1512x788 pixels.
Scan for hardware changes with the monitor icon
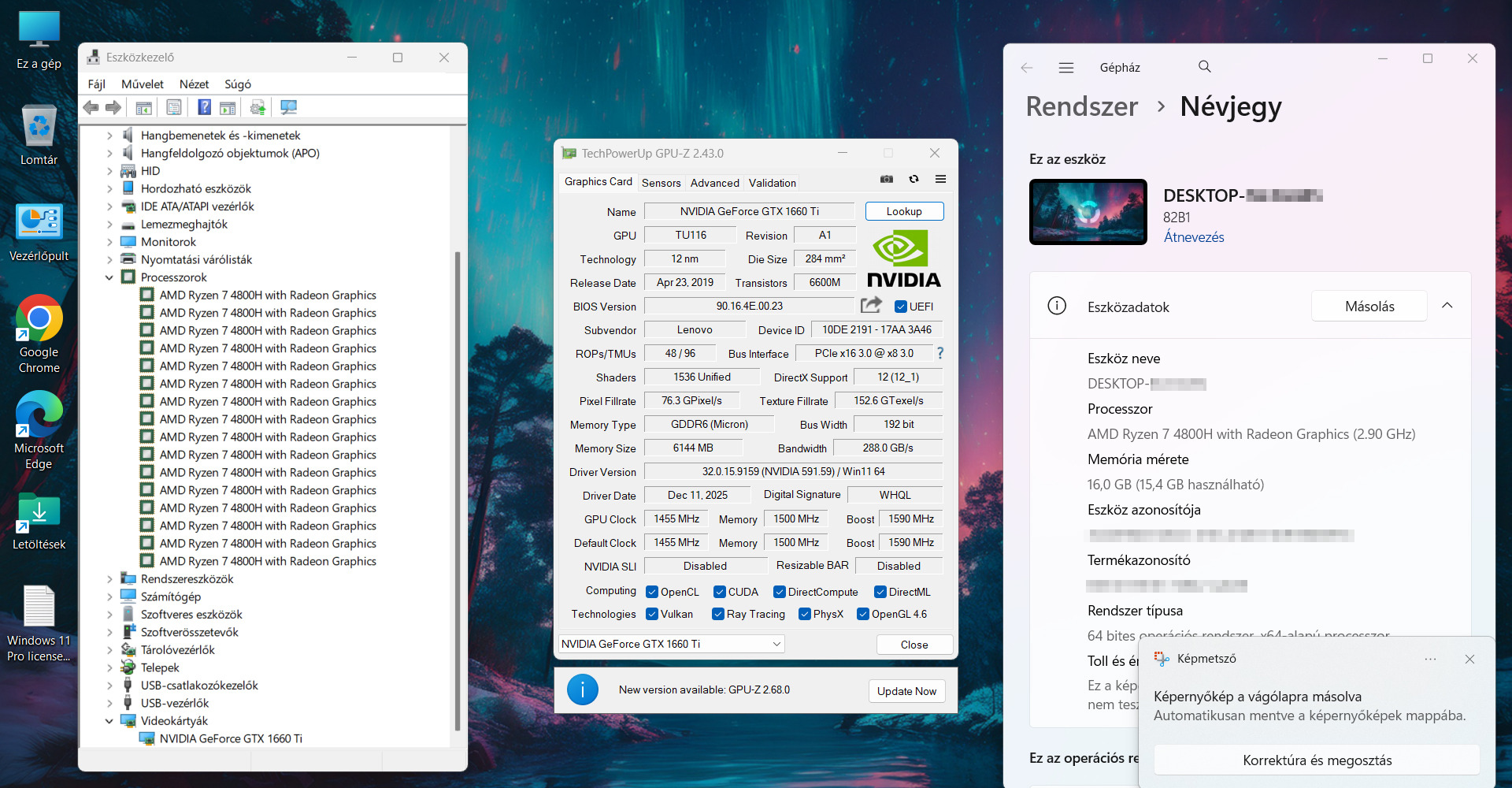coord(288,107)
